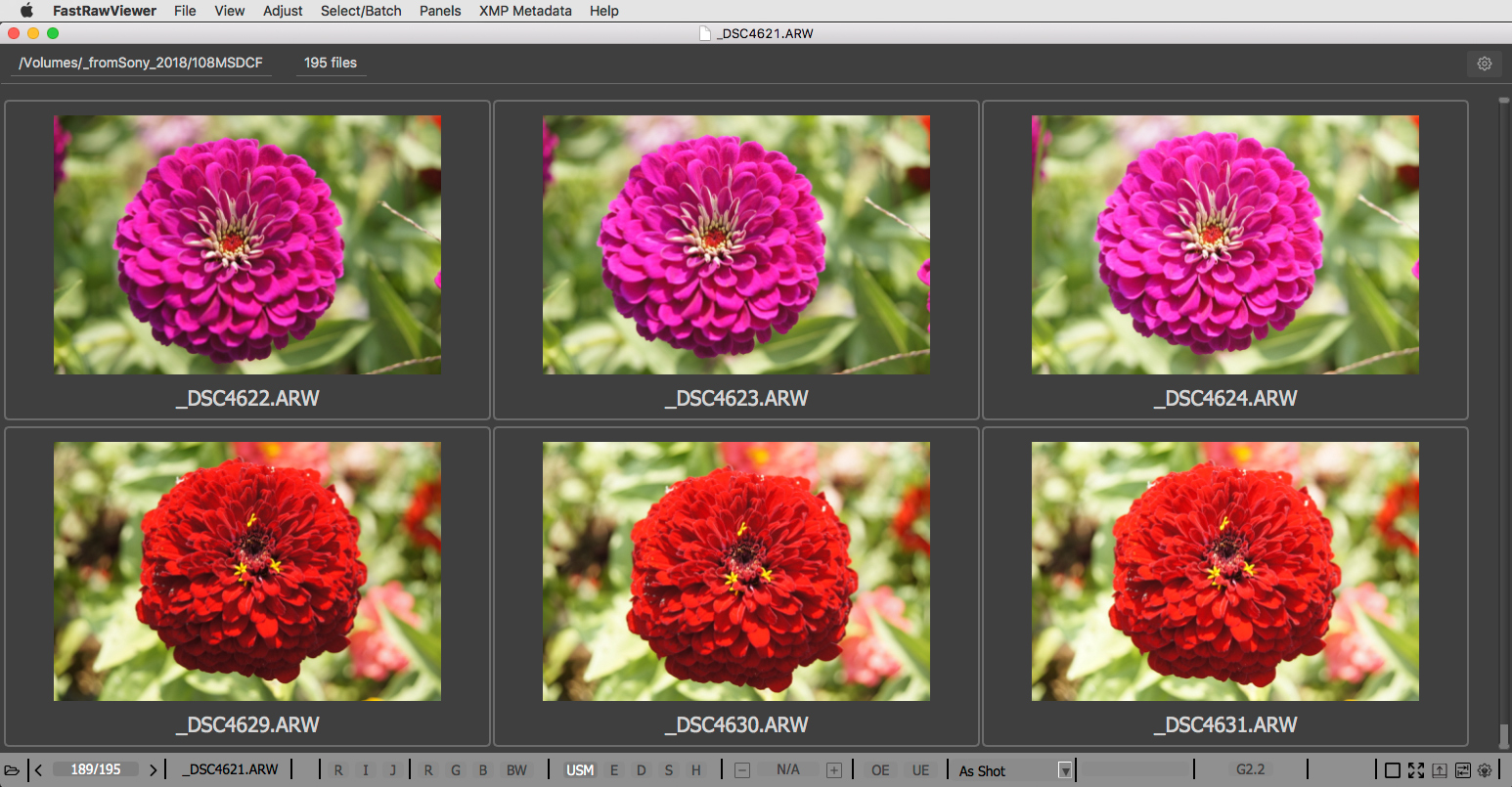The image size is (1512, 787).
Task: Open the settings gear at top right
Action: pos(1484,64)
